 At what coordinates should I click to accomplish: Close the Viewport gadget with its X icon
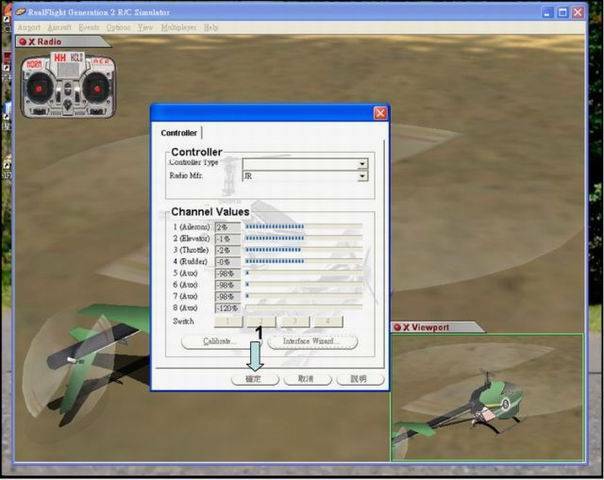[x=406, y=327]
